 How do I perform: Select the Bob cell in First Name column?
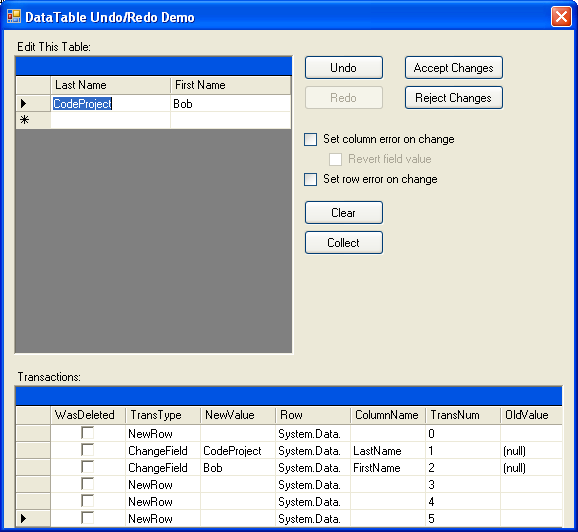coord(230,104)
